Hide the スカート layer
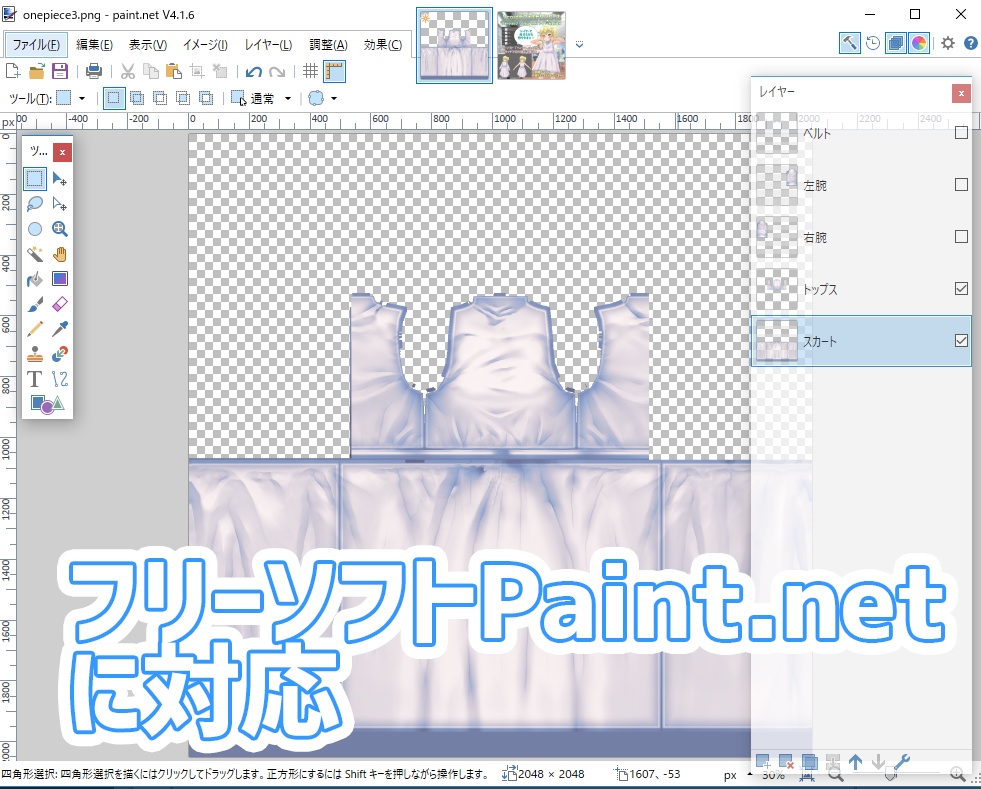This screenshot has height=789, width=981. point(961,340)
